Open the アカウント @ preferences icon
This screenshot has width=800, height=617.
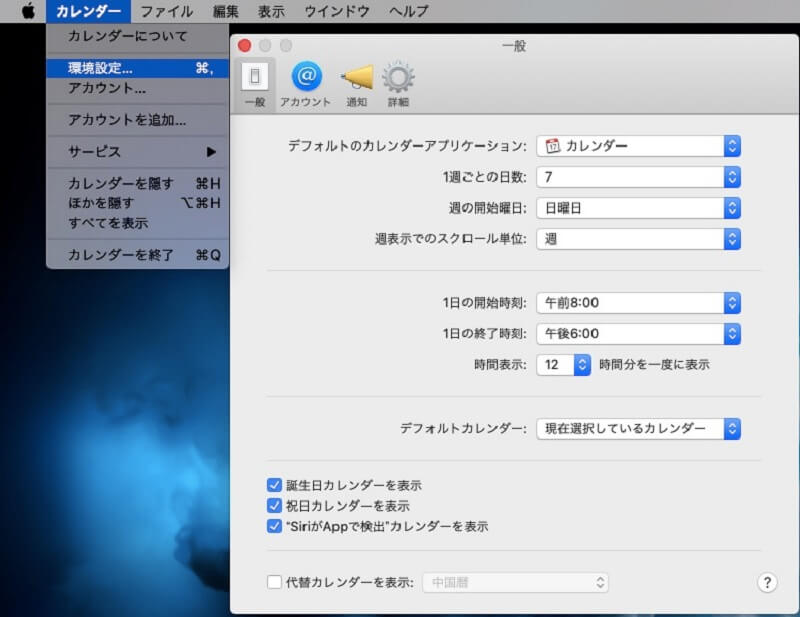(x=306, y=84)
